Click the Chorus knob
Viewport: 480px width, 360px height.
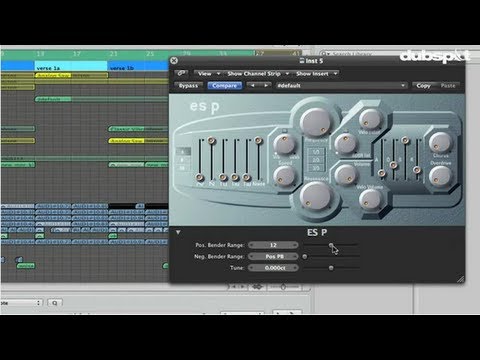coord(440,142)
